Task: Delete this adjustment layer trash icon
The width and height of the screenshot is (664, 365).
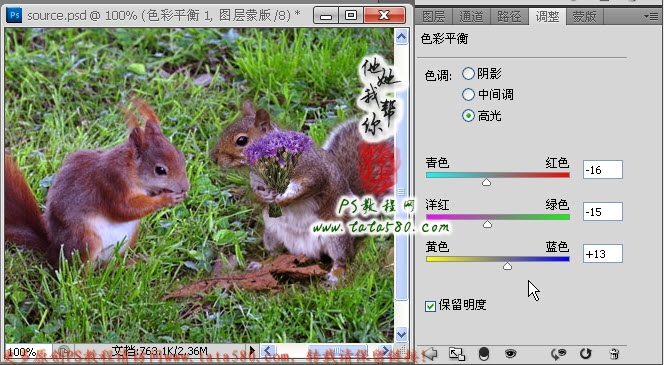Action: pos(614,354)
